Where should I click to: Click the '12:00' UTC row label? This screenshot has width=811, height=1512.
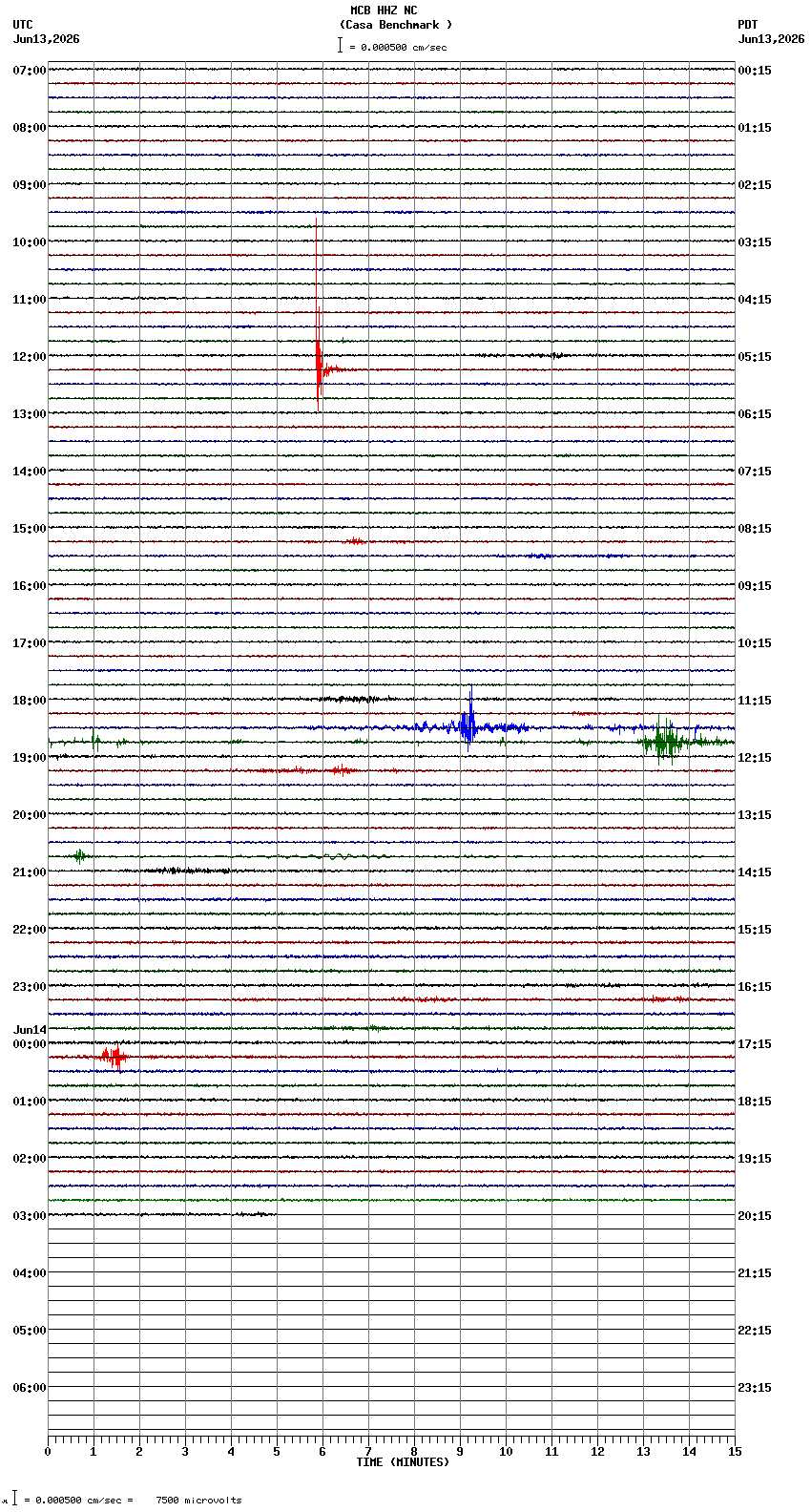30,357
